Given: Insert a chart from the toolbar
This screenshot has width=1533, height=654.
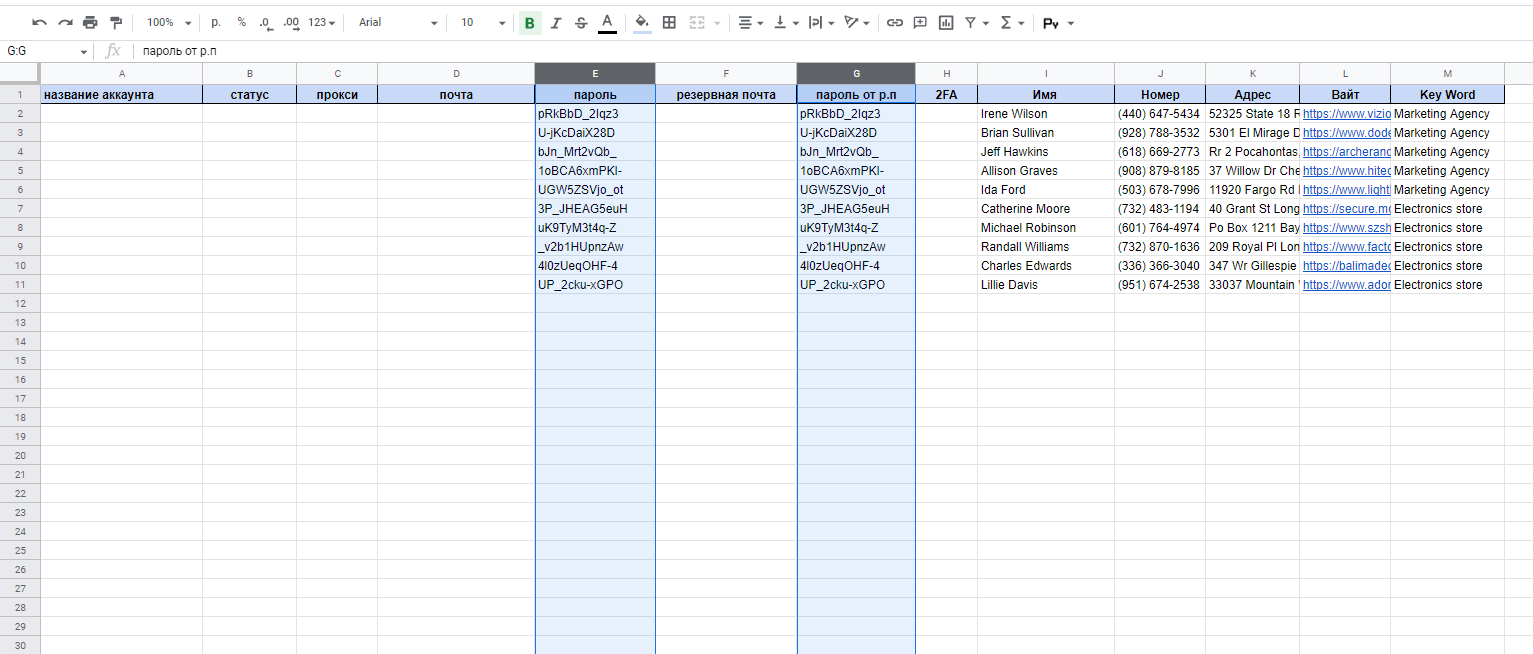Looking at the screenshot, I should (946, 22).
